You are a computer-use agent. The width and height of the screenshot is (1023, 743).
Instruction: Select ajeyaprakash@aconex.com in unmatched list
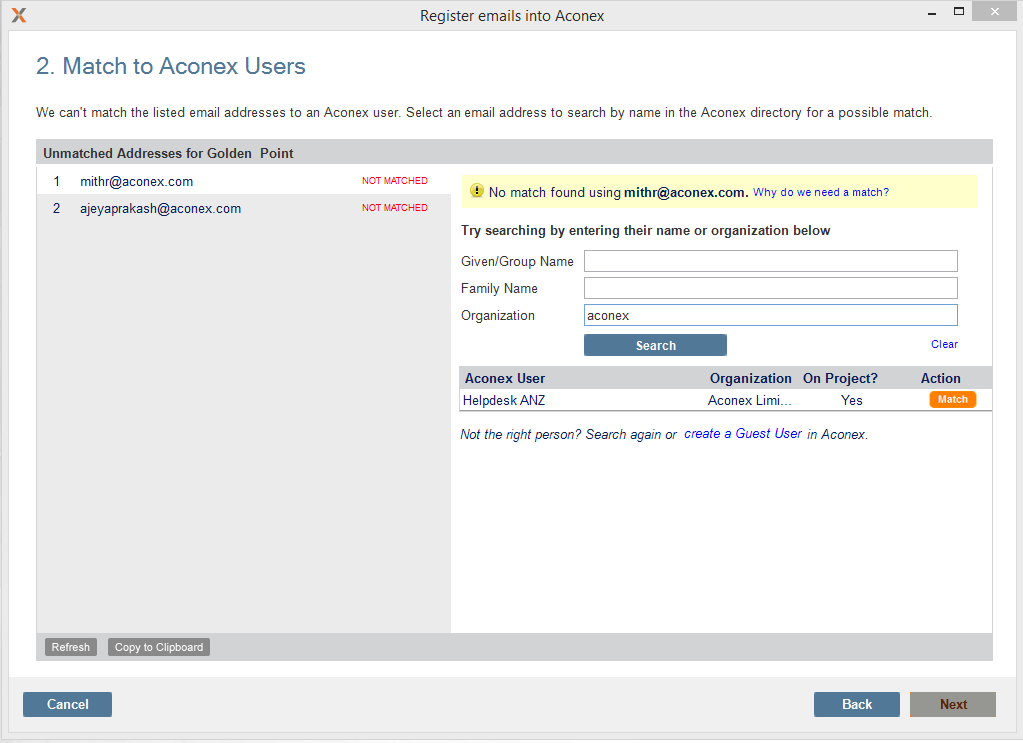pyautogui.click(x=160, y=209)
